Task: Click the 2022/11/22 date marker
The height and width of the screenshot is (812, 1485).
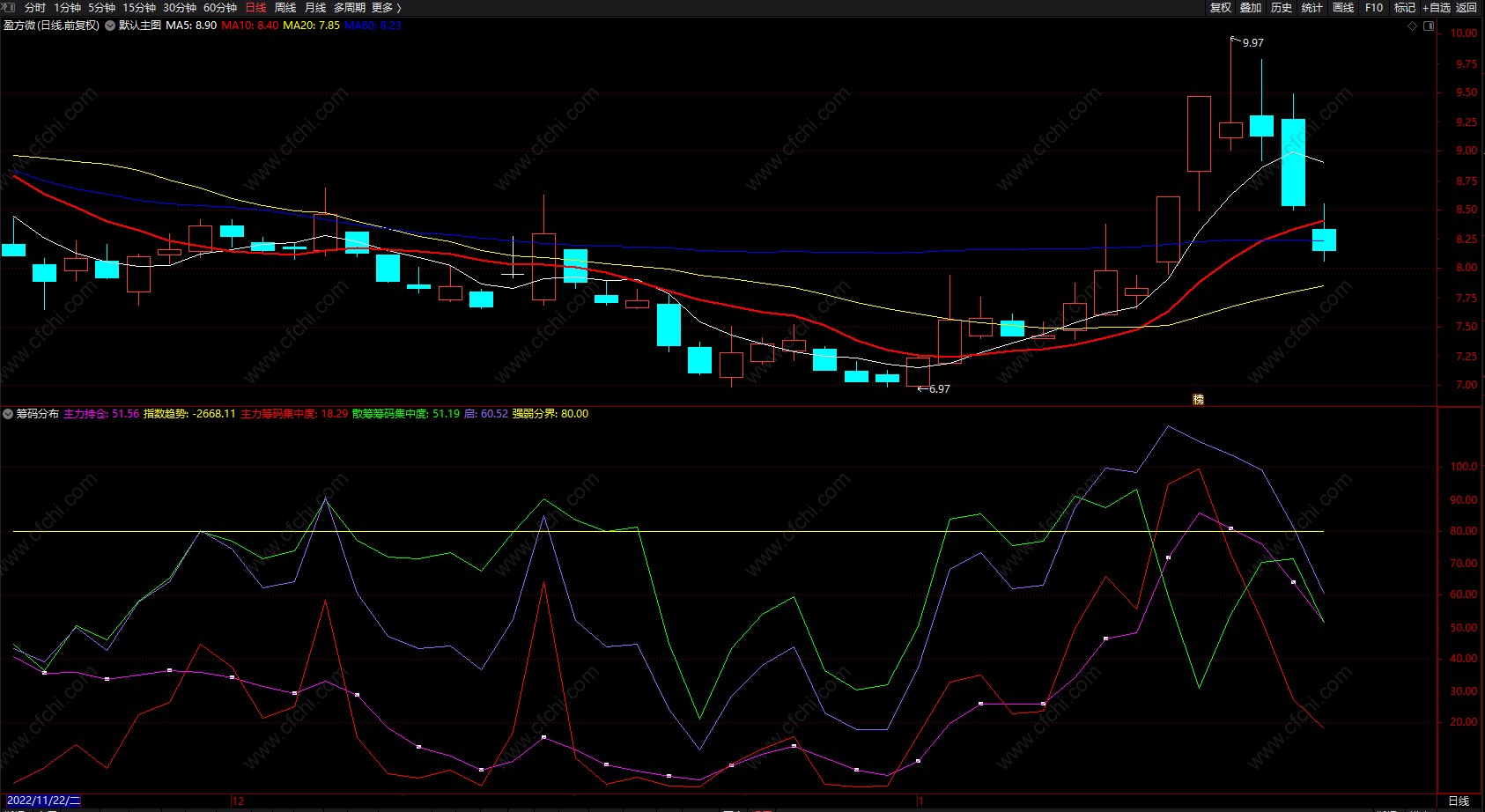Action: (x=43, y=801)
